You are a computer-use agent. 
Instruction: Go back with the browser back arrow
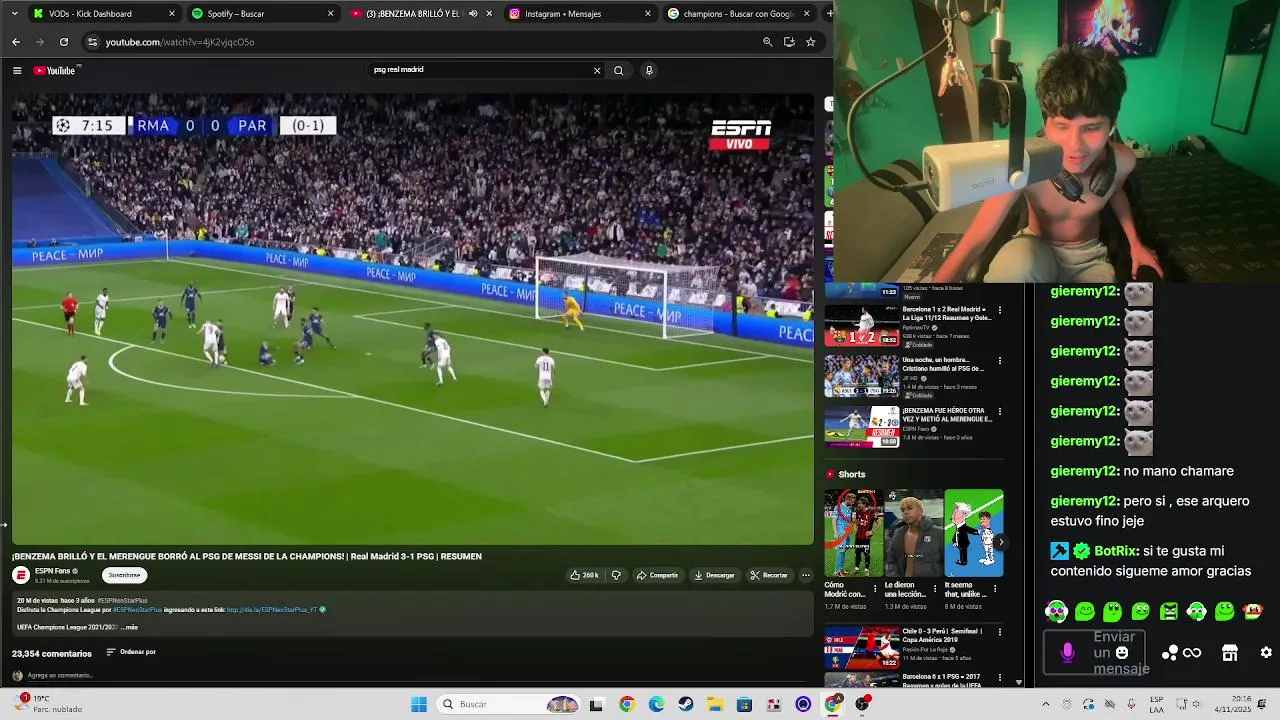coord(16,42)
